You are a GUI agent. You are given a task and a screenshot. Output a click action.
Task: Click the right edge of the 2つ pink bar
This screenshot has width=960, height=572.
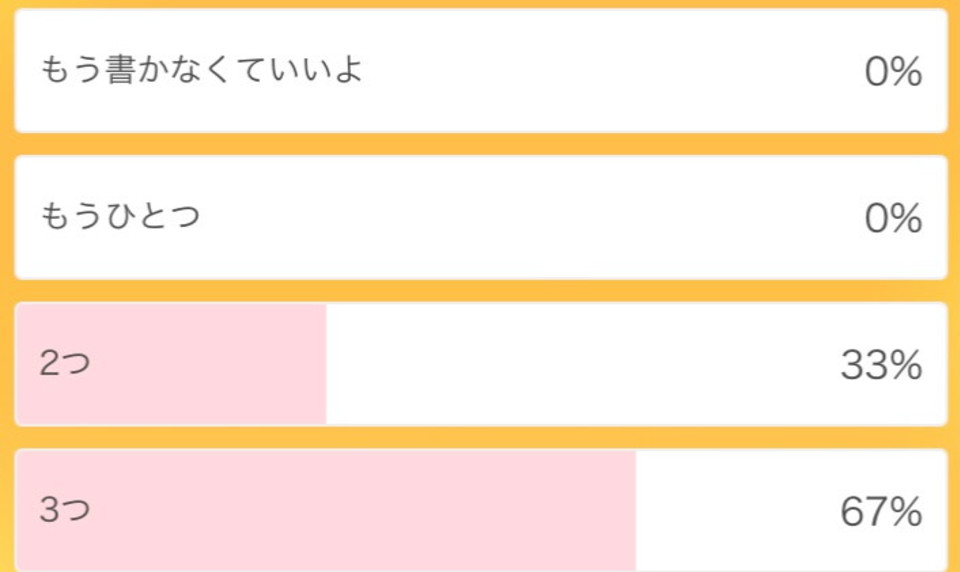(x=325, y=364)
